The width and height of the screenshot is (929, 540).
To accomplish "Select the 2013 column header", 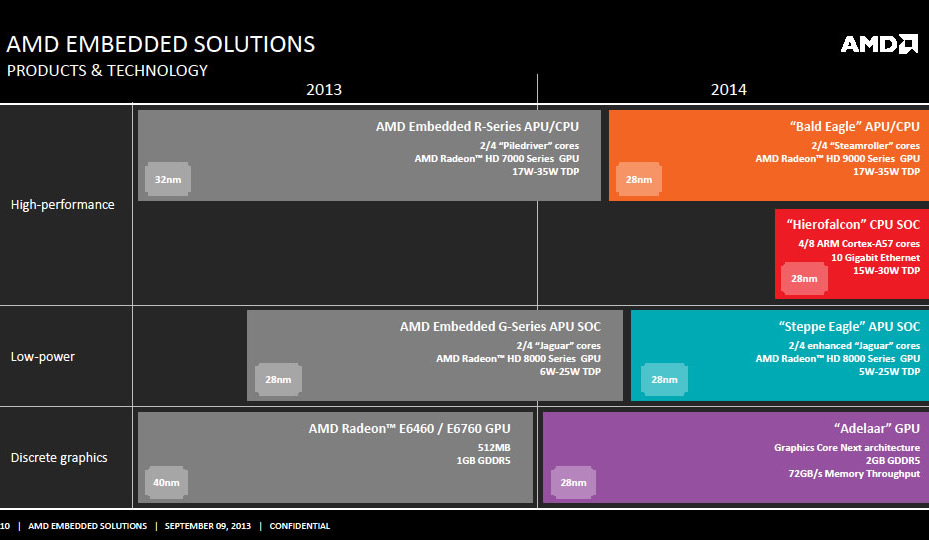I will tap(323, 90).
